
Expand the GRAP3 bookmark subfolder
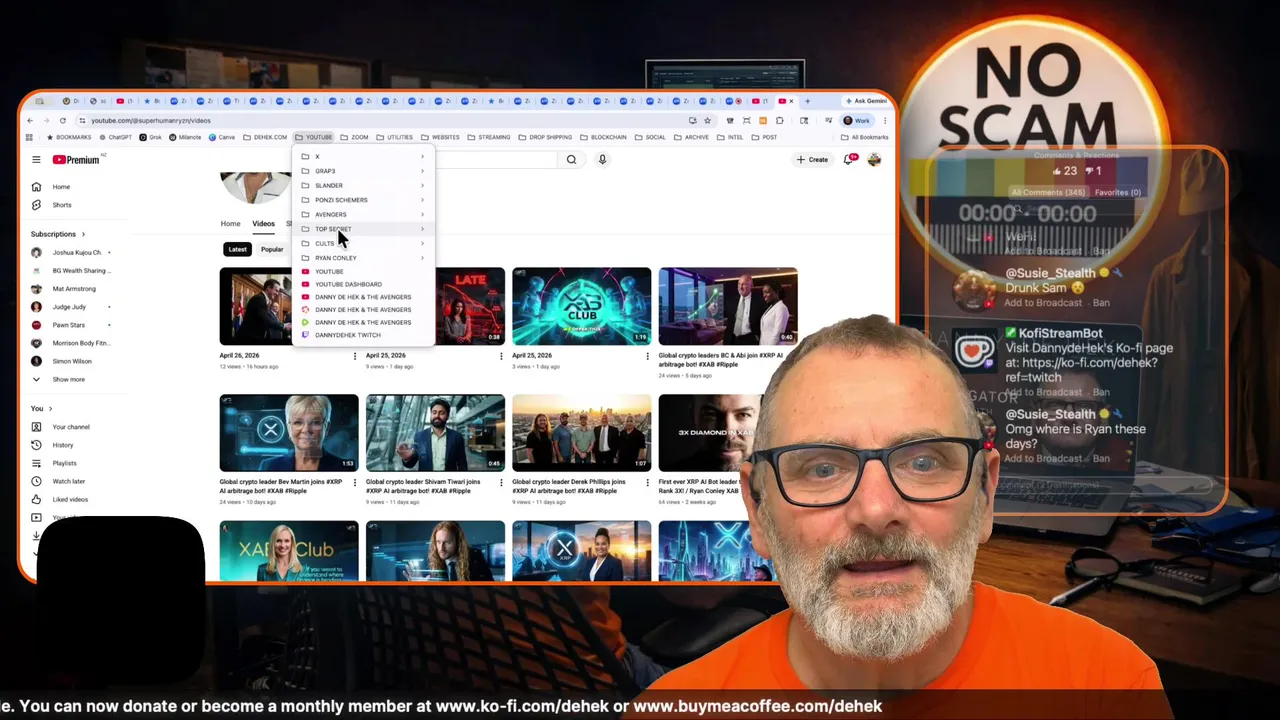point(364,171)
